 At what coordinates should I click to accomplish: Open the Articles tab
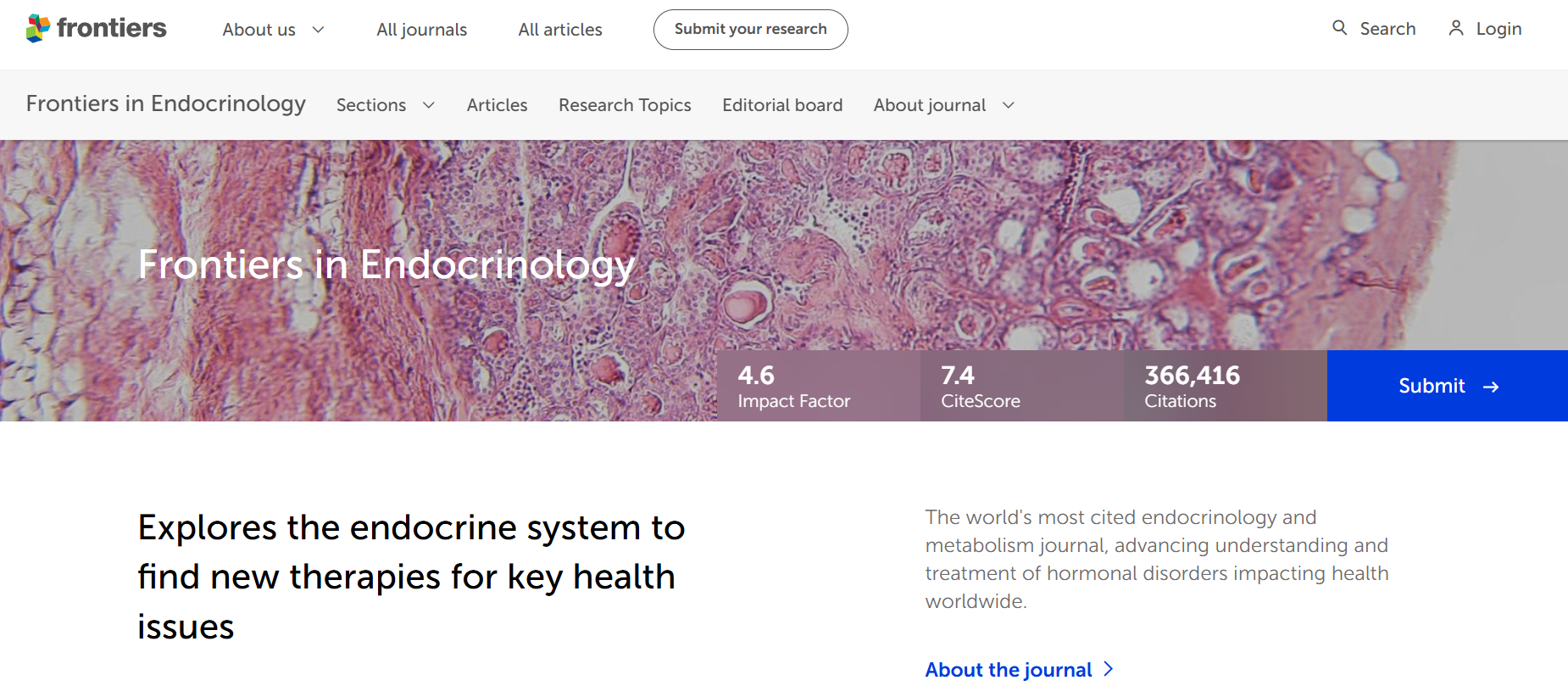[x=497, y=105]
